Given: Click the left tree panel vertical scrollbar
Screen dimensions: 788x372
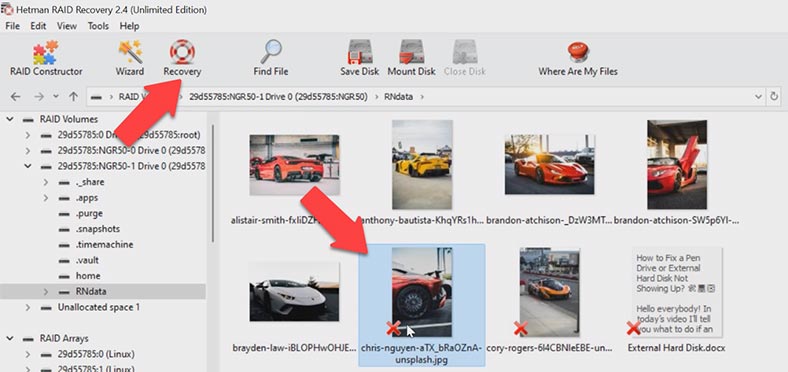Looking at the screenshot, I should click(212, 183).
